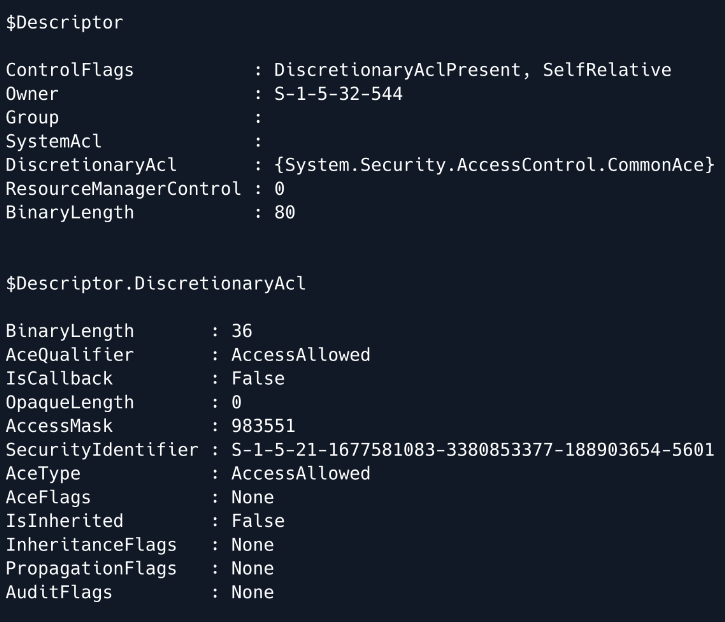
Task: Click the AceFlags property label
Action: click(48, 498)
